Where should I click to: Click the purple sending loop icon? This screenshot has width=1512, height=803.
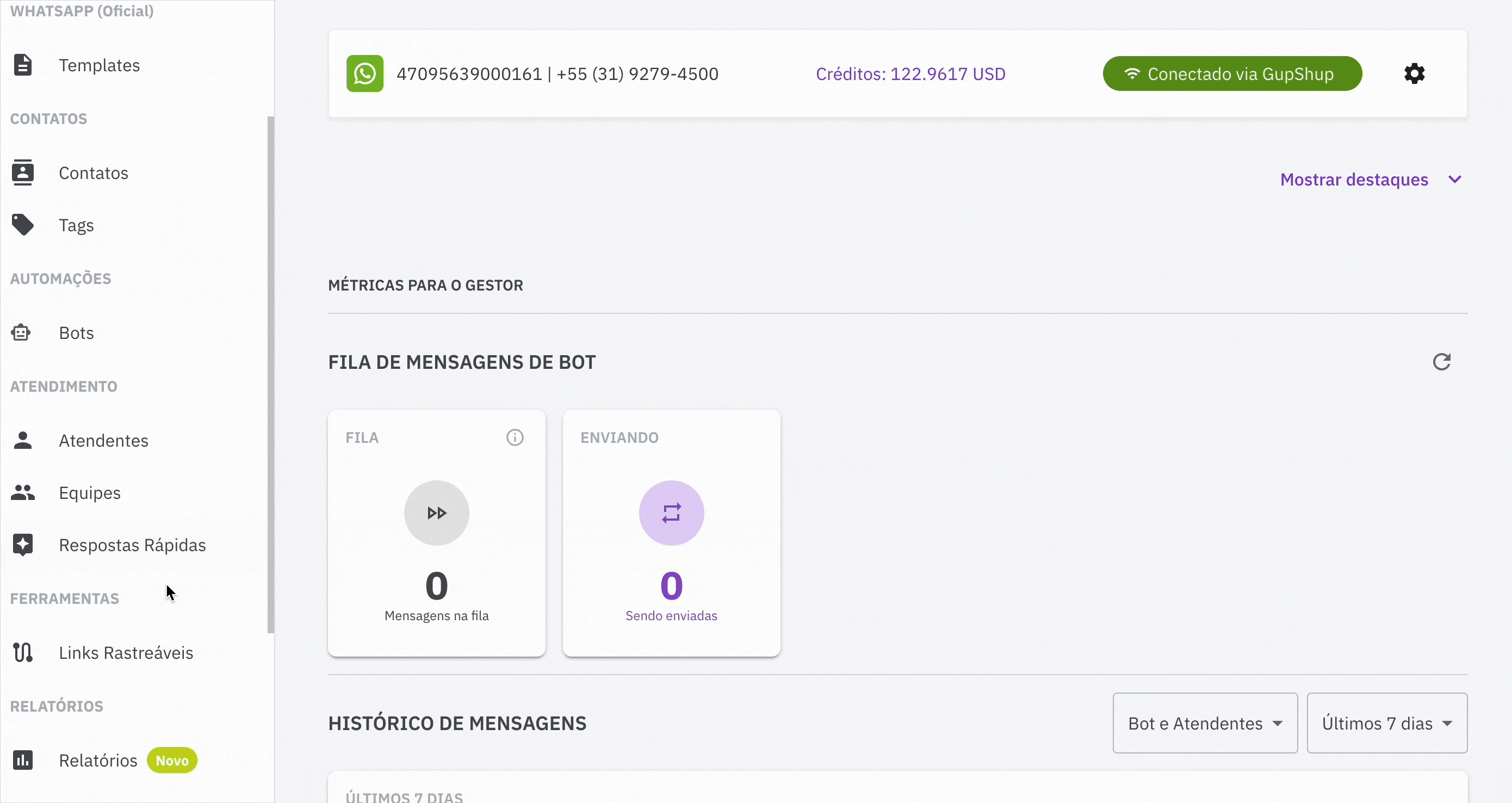671,513
